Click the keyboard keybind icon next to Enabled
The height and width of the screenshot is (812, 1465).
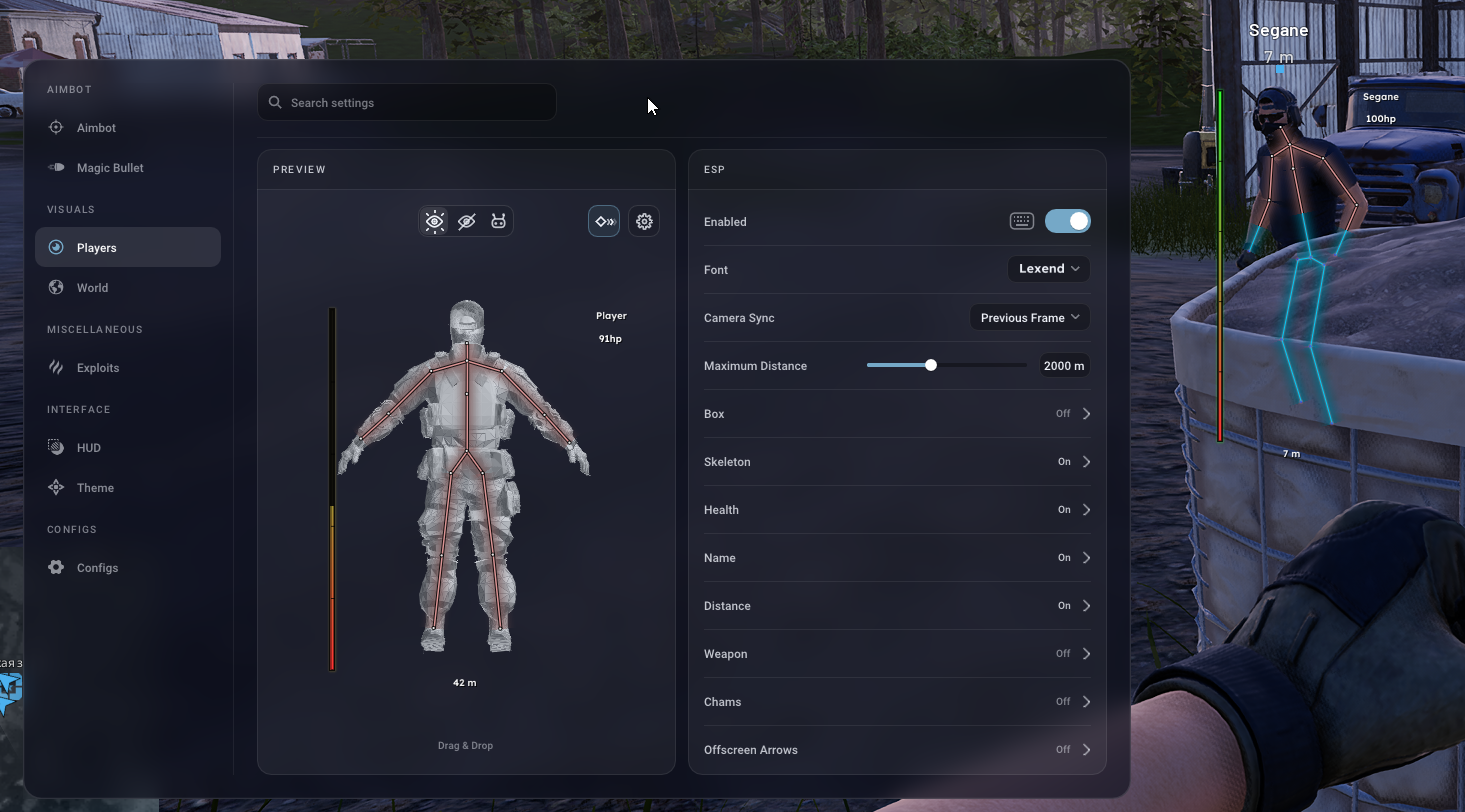pyautogui.click(x=1021, y=222)
